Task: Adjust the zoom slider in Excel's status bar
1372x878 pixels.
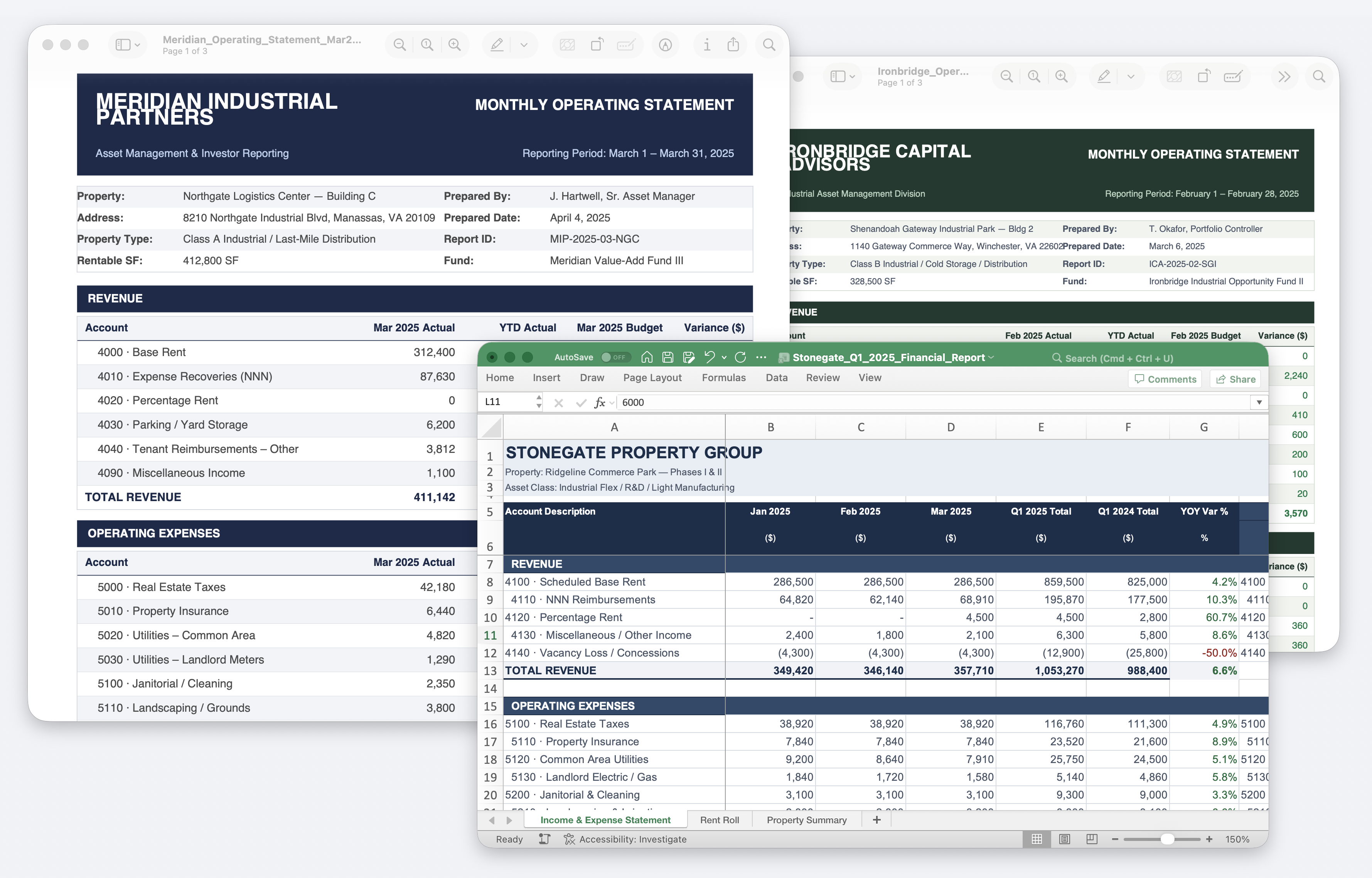Action: [1168, 839]
